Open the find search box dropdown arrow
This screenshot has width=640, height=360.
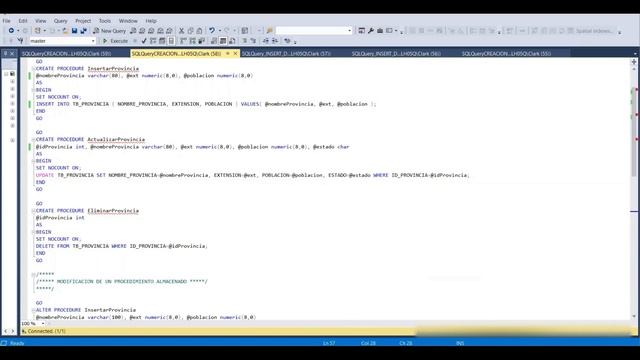pyautogui.click(x=349, y=31)
